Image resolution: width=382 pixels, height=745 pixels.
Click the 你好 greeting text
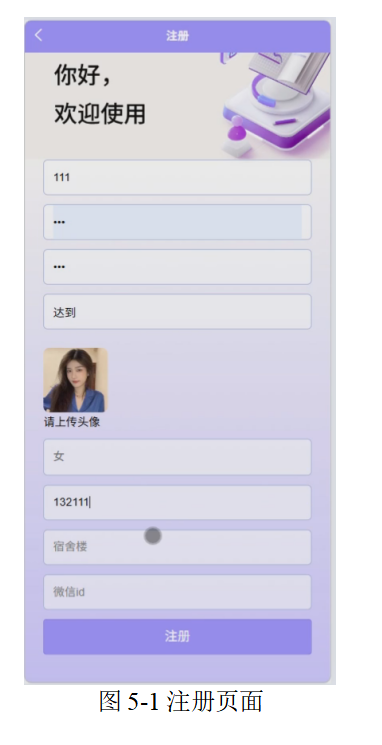click(83, 76)
